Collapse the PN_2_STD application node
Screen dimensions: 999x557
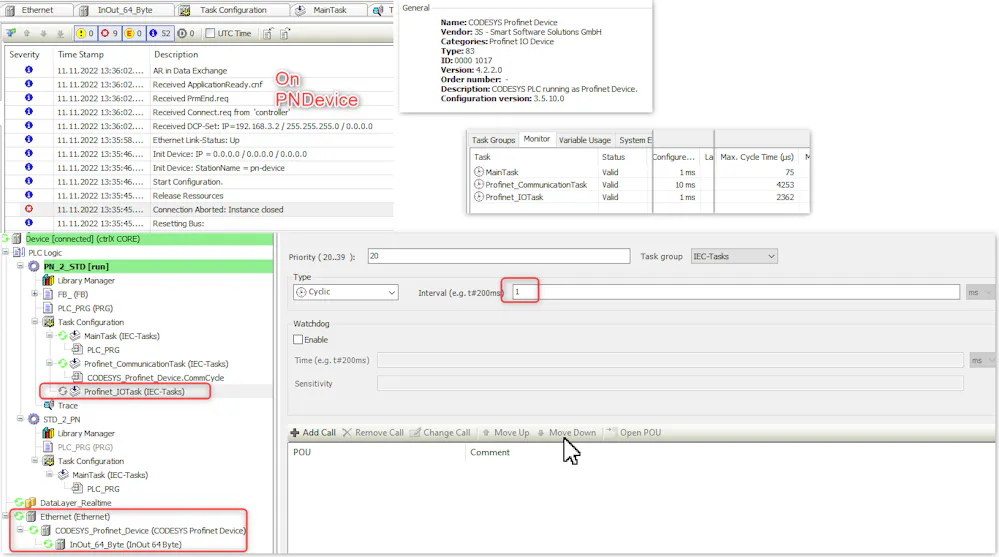[21, 267]
